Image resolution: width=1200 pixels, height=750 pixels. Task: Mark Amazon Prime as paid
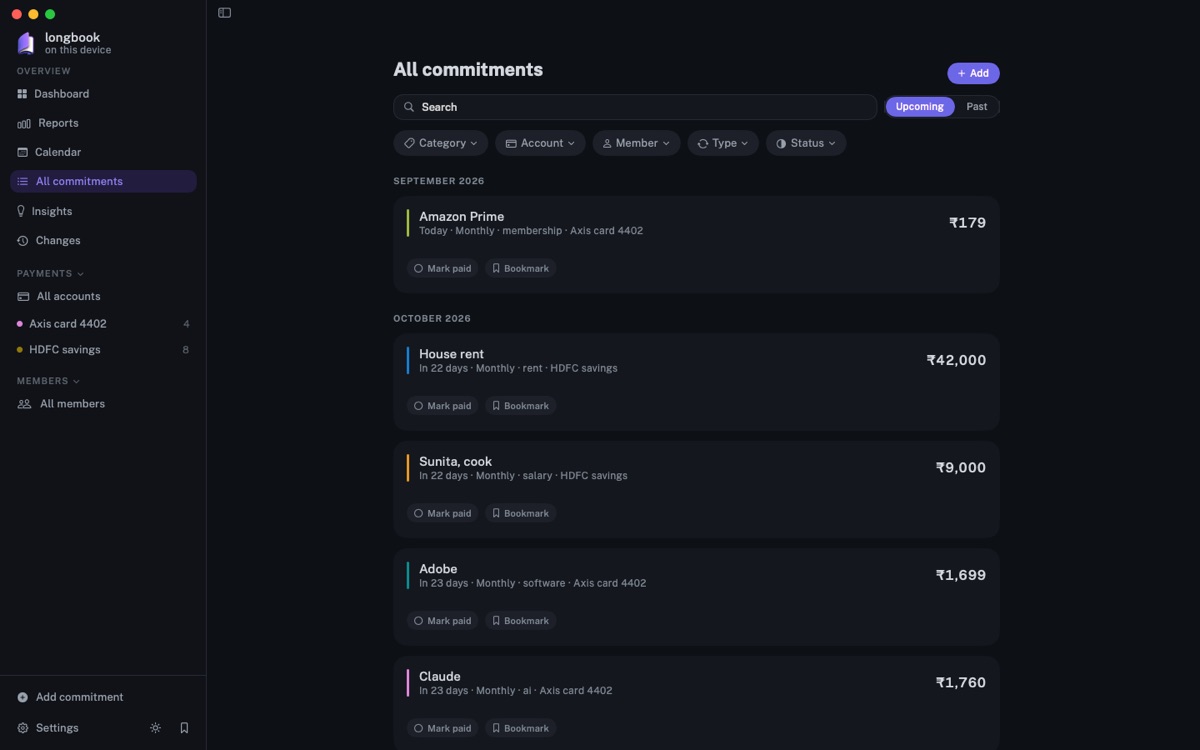tap(442, 268)
